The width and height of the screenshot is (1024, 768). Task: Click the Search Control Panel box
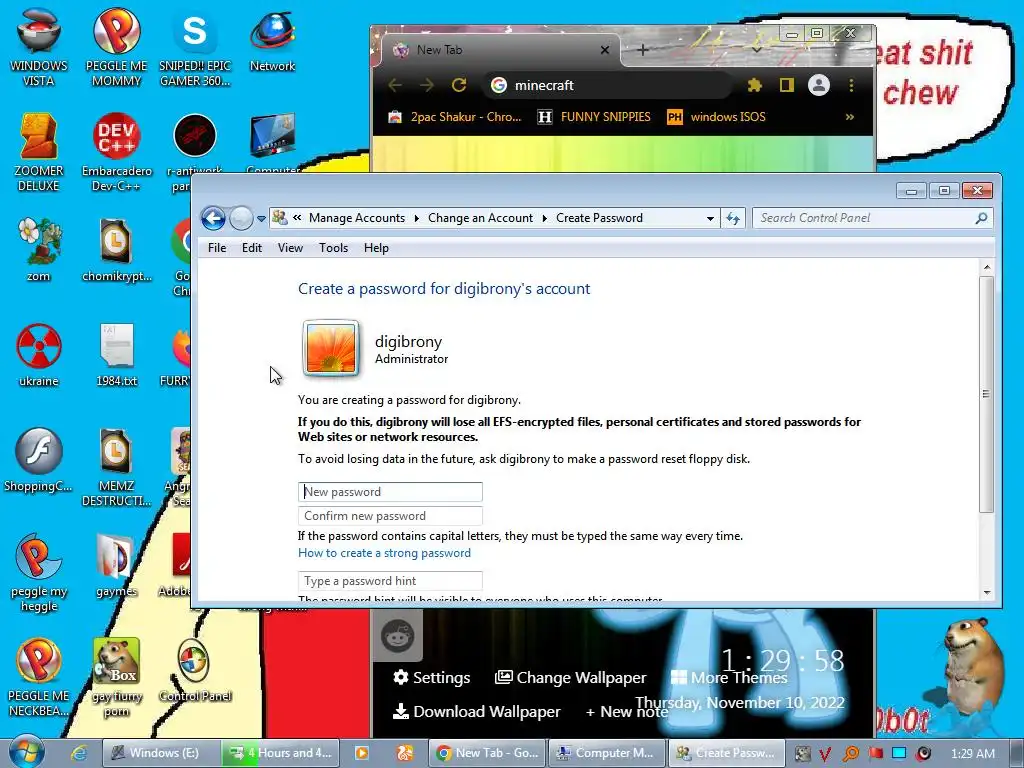click(872, 218)
